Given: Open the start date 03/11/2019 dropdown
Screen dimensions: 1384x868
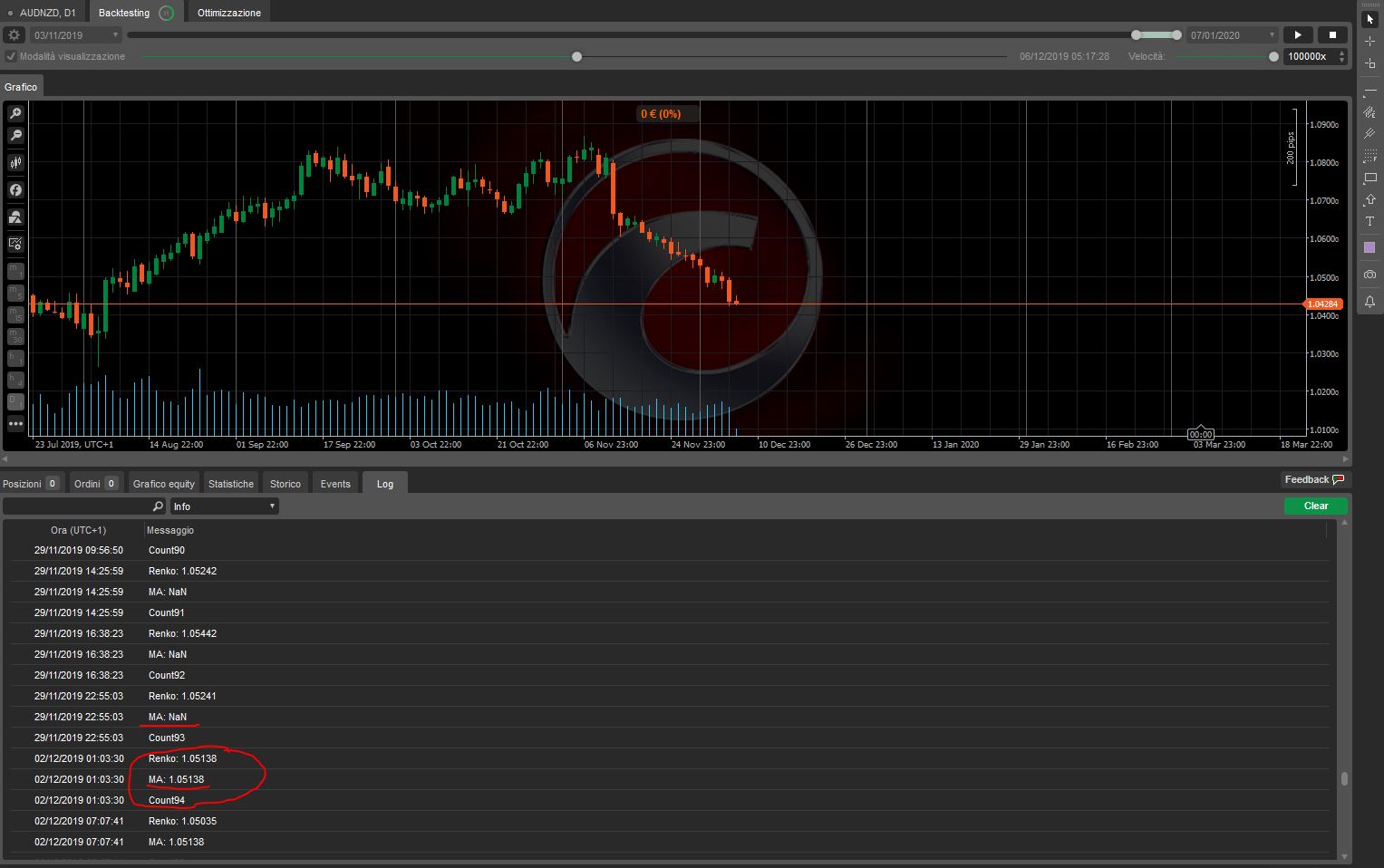Looking at the screenshot, I should point(76,35).
